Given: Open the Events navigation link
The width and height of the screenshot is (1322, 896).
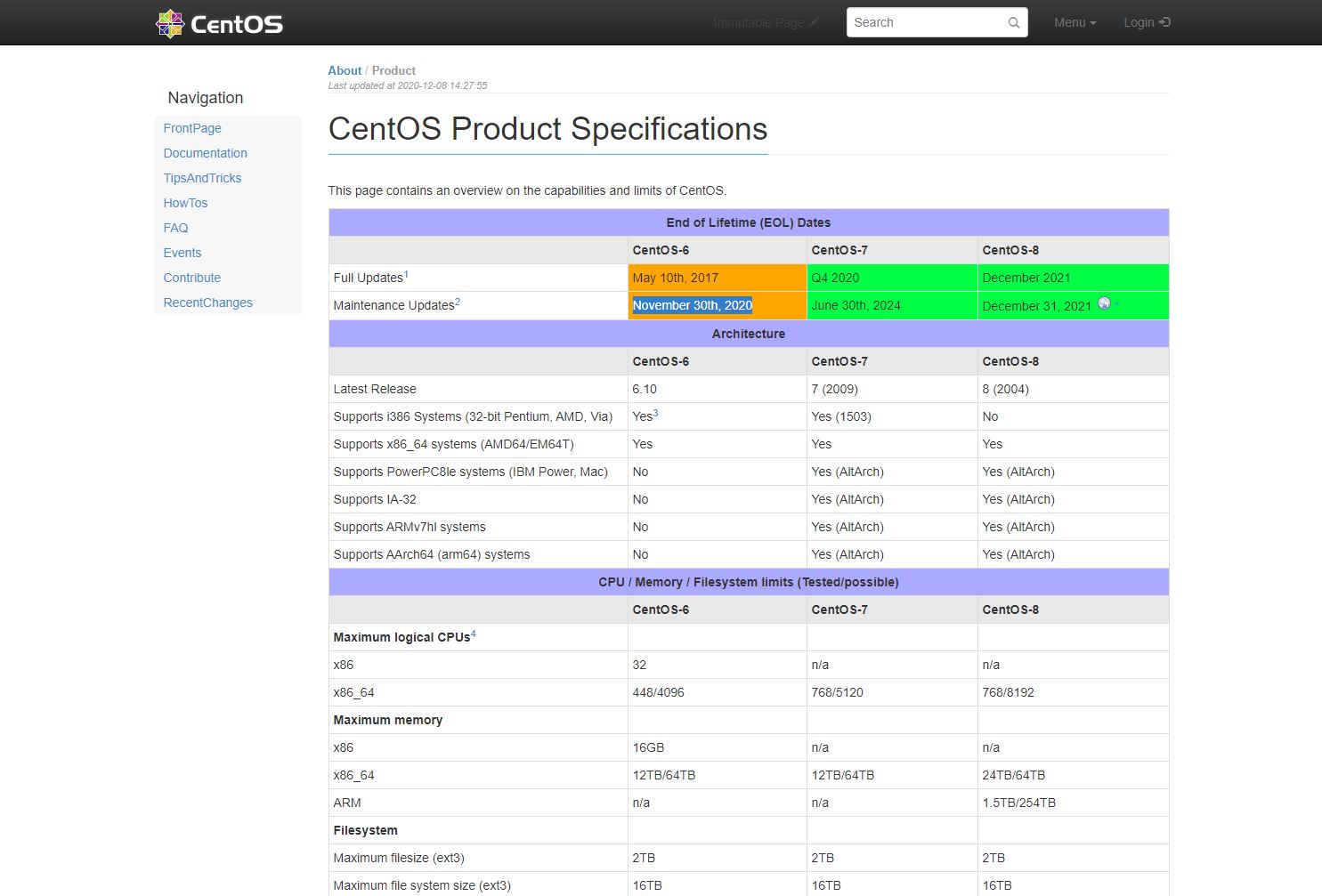Looking at the screenshot, I should pyautogui.click(x=182, y=253).
